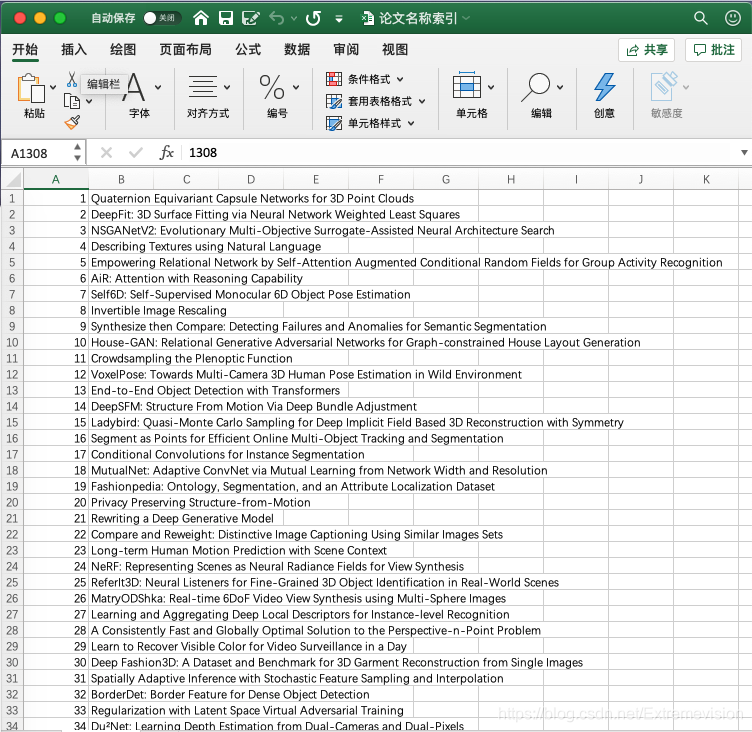Click cell 'End-to-End Object Detection with Transformers'
Viewport: 752px width, 732px height.
[215, 390]
